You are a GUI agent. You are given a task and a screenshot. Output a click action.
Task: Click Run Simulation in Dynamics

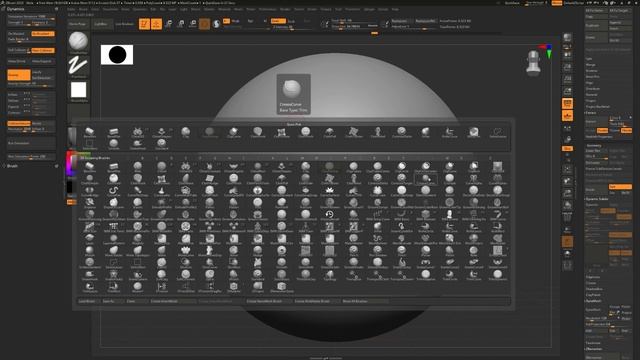[31, 143]
